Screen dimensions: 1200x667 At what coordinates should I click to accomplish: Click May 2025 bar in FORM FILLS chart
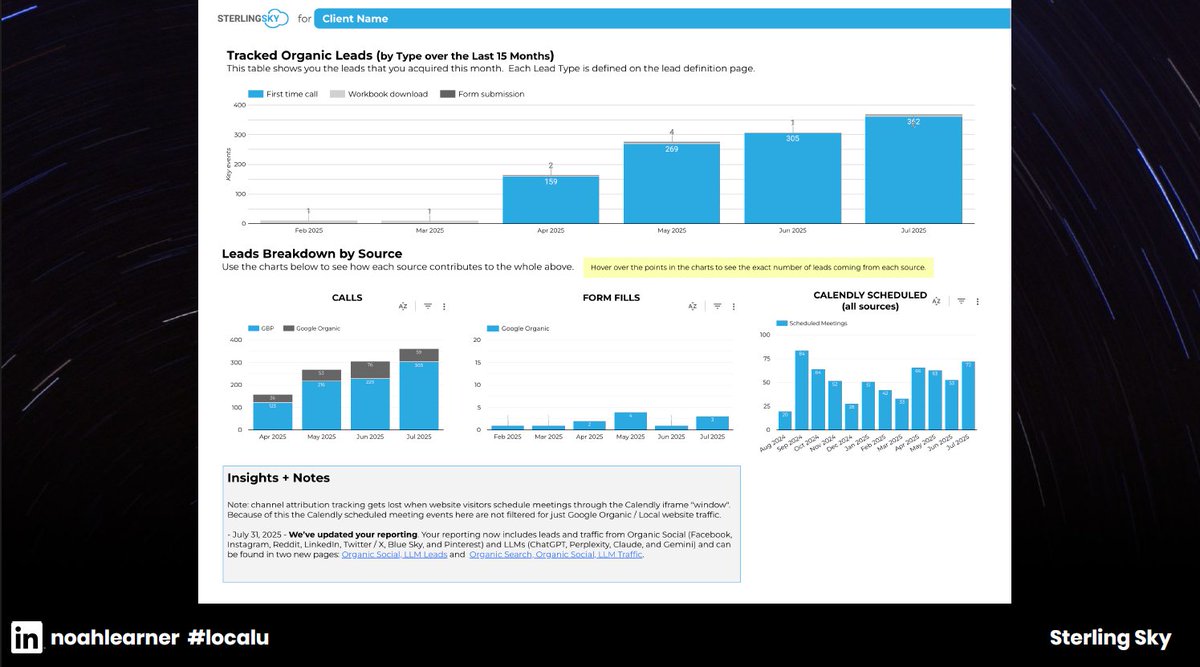pos(631,421)
